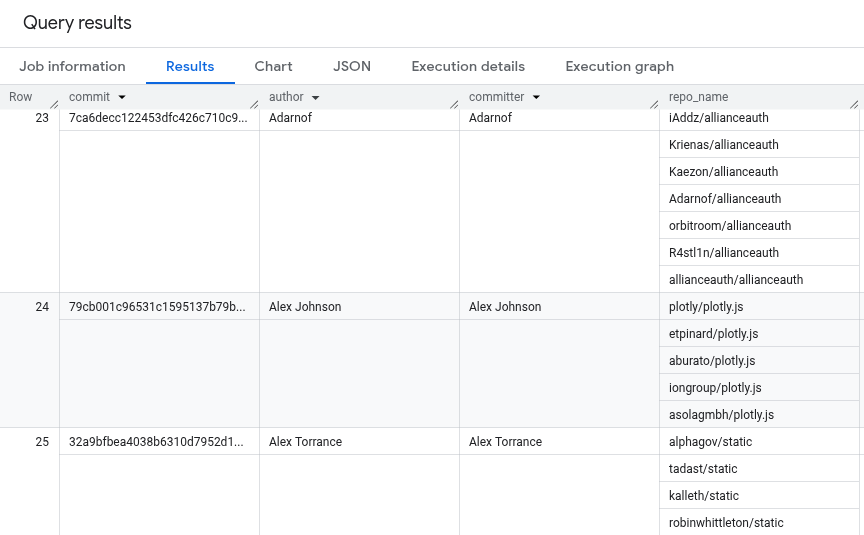Open the committer column dropdown arrow
Viewport: 864px width, 535px height.
[x=536, y=97]
